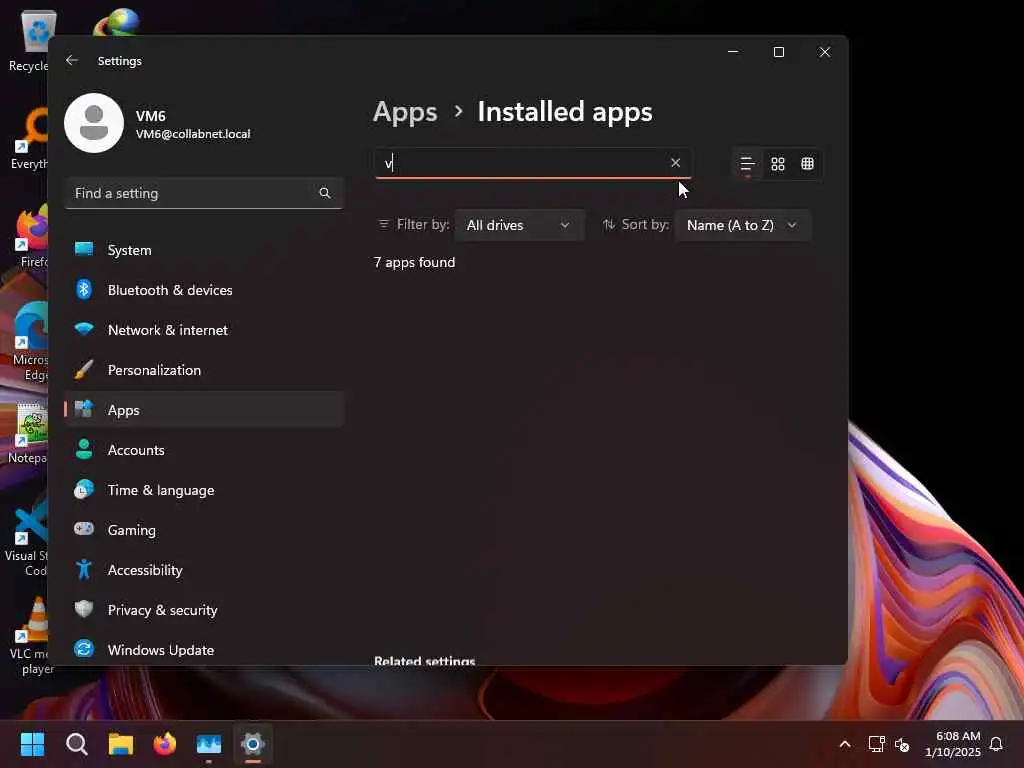This screenshot has height=768, width=1024.
Task: Open the Microsoft Edge desktop shortcut
Action: 29,341
